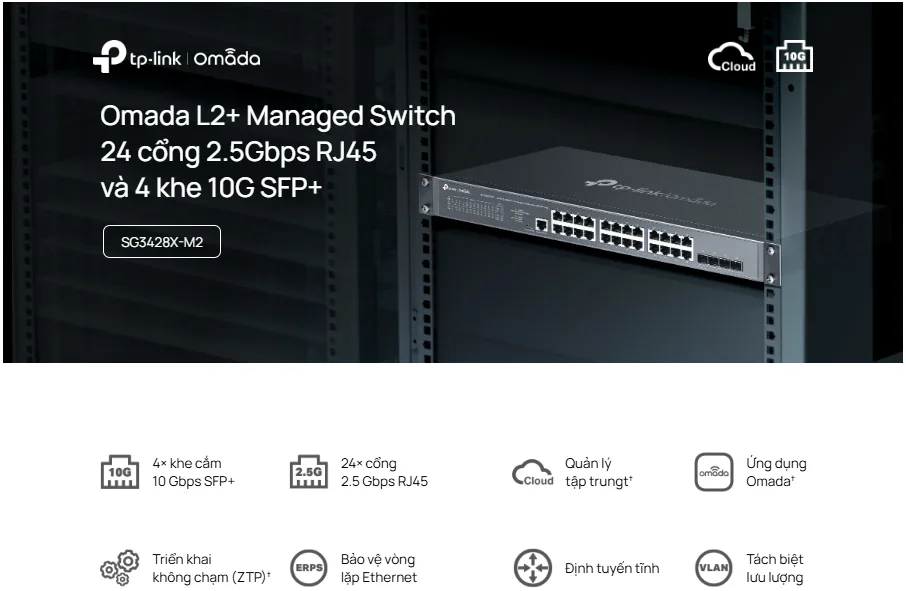Screen dimensions: 906x591
Task: Click the '24× cổng 2.5 Gbps RJ45' text
Action: 384,472
